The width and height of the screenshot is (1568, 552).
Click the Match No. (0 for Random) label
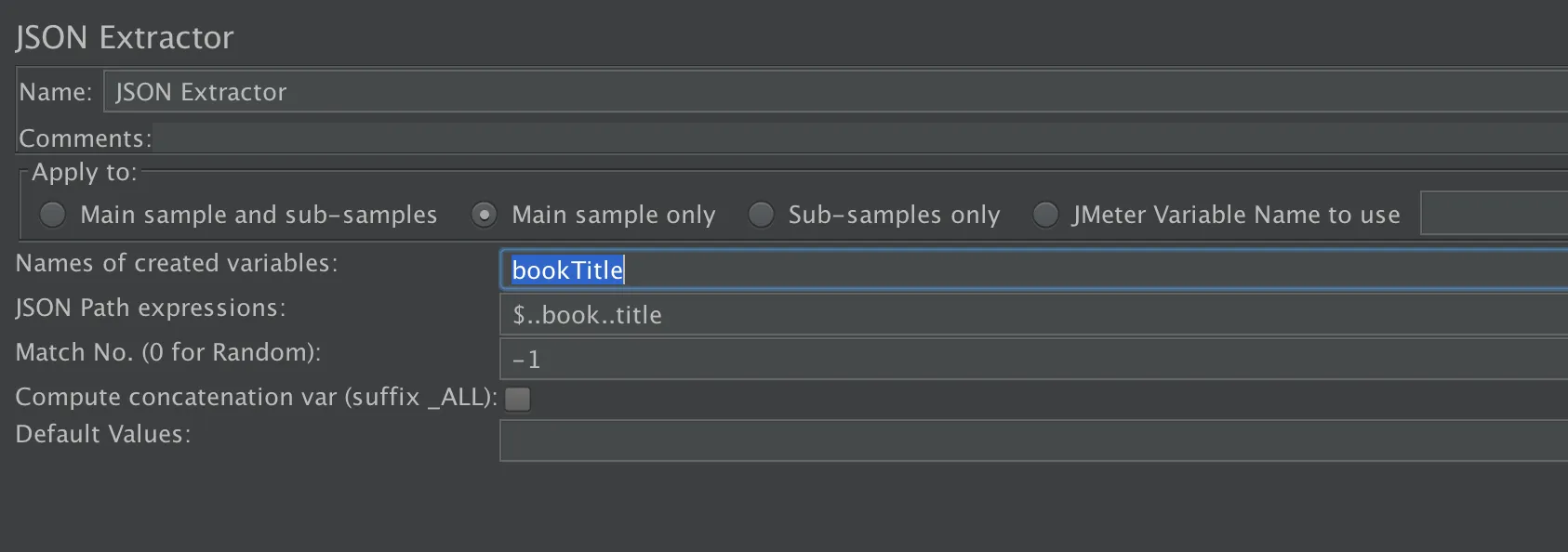pyautogui.click(x=168, y=352)
